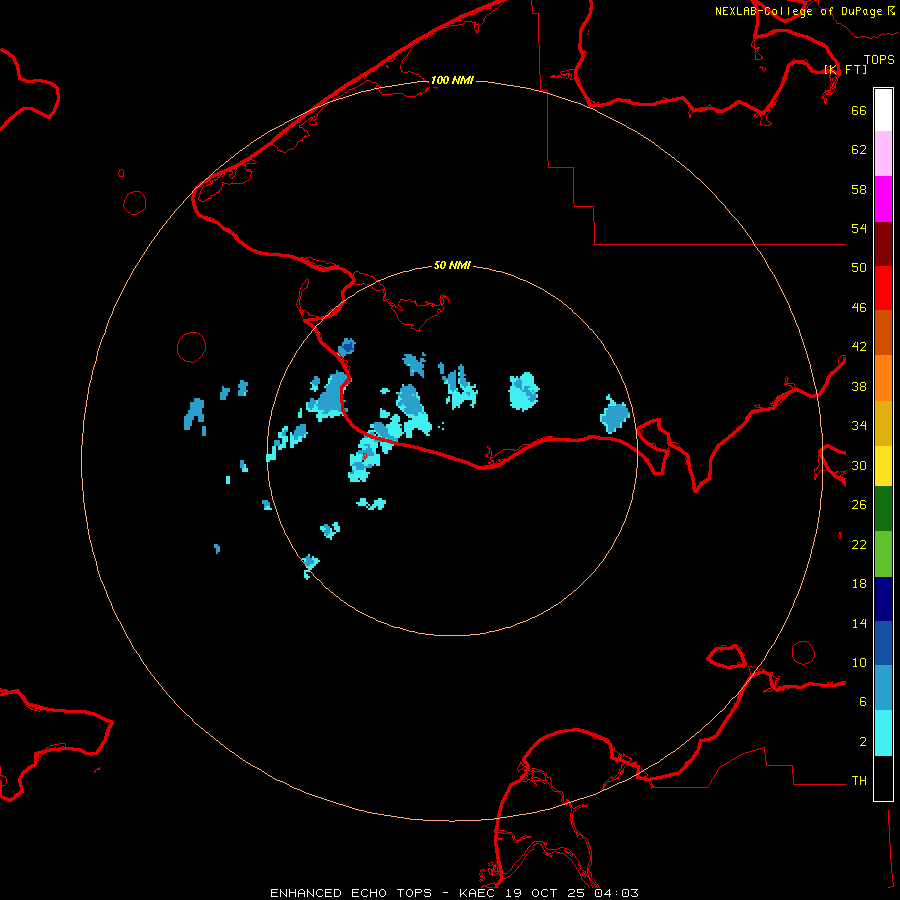Click the 22 value on the scale
The image size is (900, 900).
tap(859, 545)
